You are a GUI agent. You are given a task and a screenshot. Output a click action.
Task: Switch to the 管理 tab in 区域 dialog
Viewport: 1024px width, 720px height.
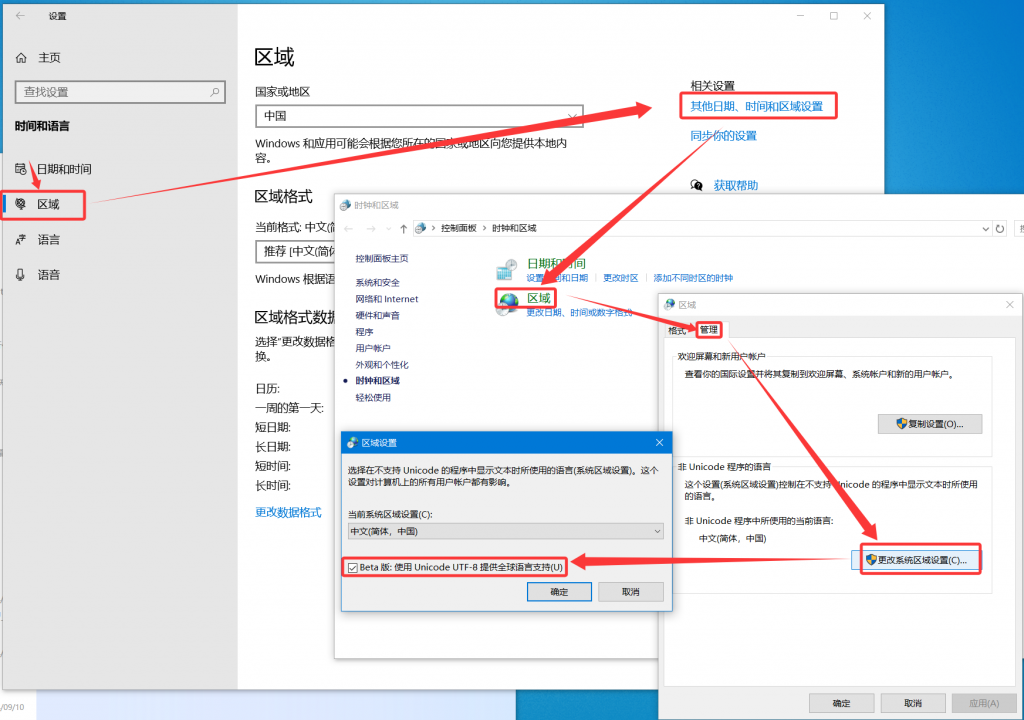(709, 330)
